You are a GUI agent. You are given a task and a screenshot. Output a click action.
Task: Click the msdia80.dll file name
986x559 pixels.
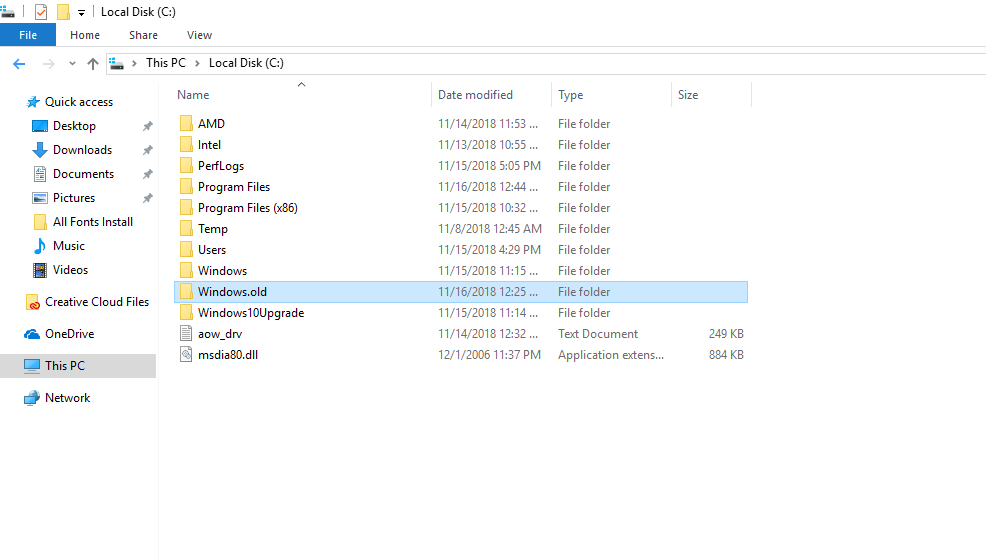click(228, 355)
